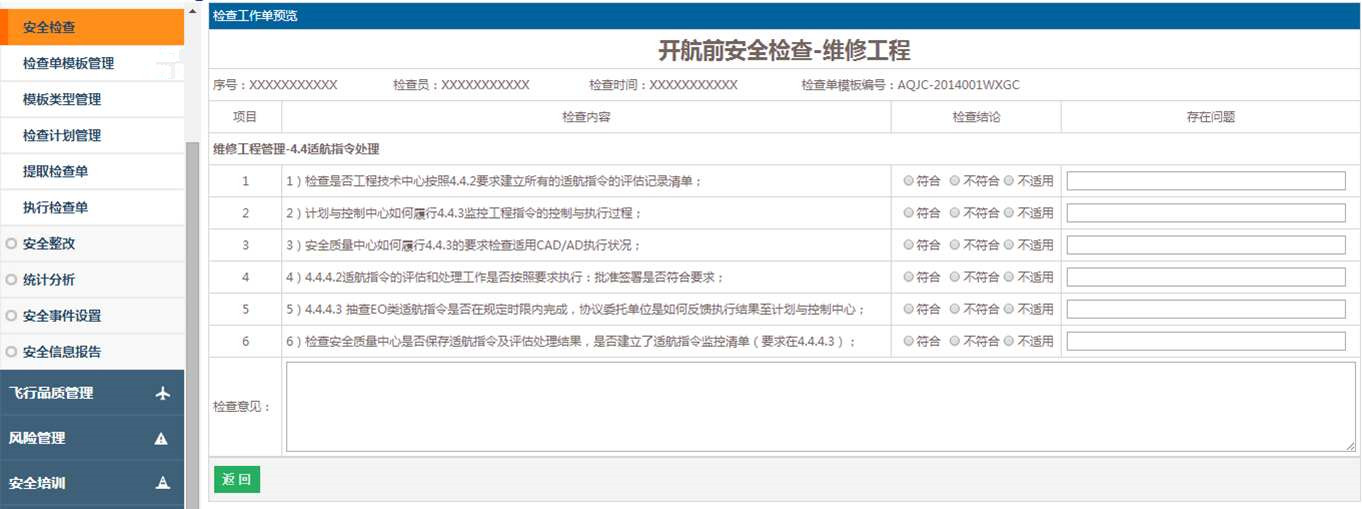This screenshot has width=1362, height=509.
Task: Open the 安全检查 menu item
Action: coord(92,27)
